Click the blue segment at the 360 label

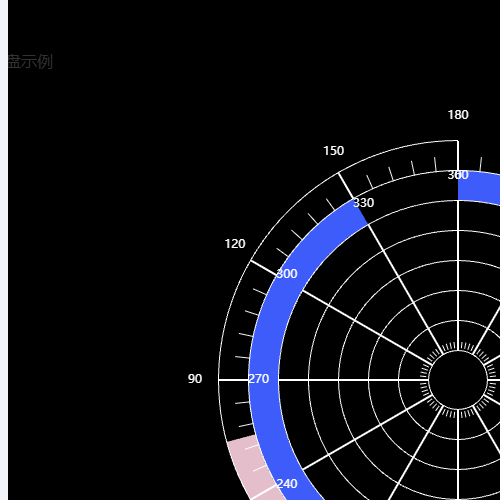click(x=479, y=187)
